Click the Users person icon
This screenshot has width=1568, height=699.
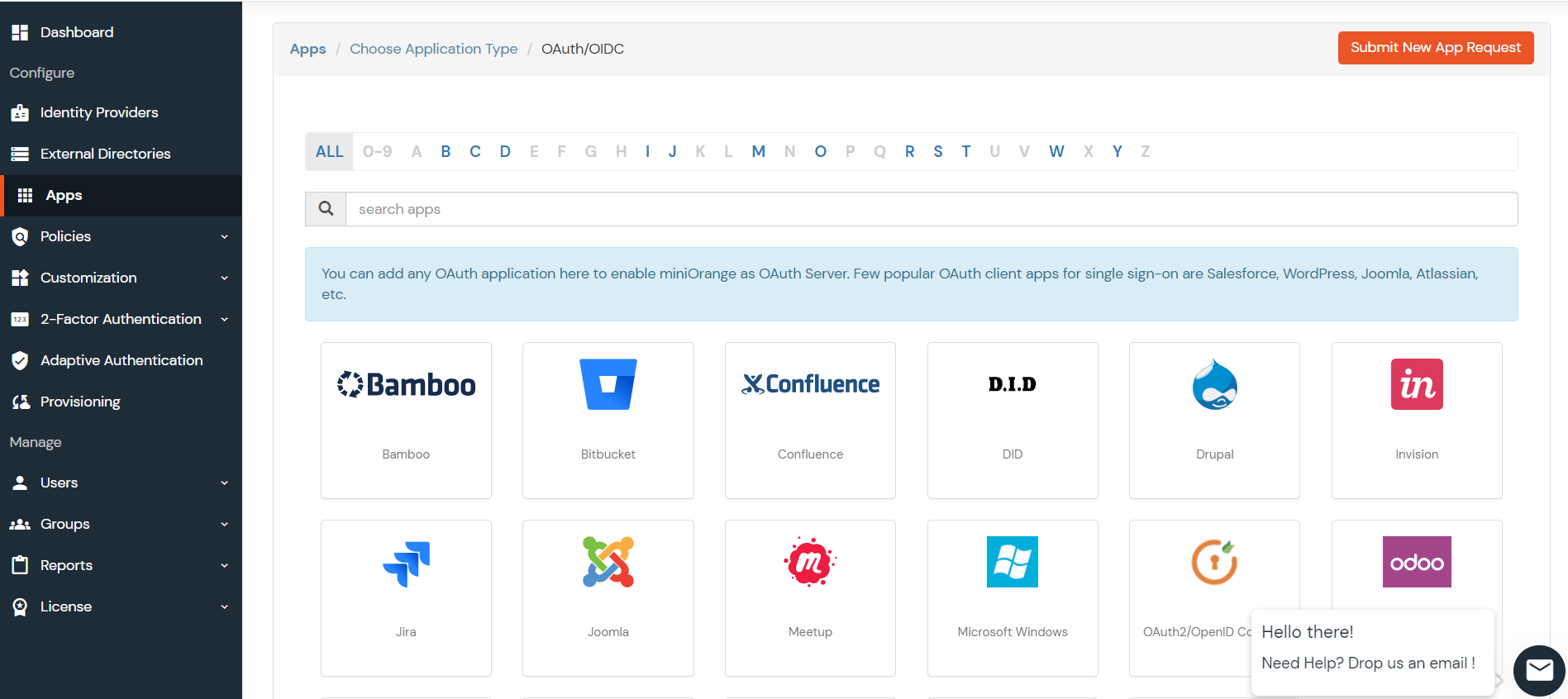pyautogui.click(x=20, y=483)
